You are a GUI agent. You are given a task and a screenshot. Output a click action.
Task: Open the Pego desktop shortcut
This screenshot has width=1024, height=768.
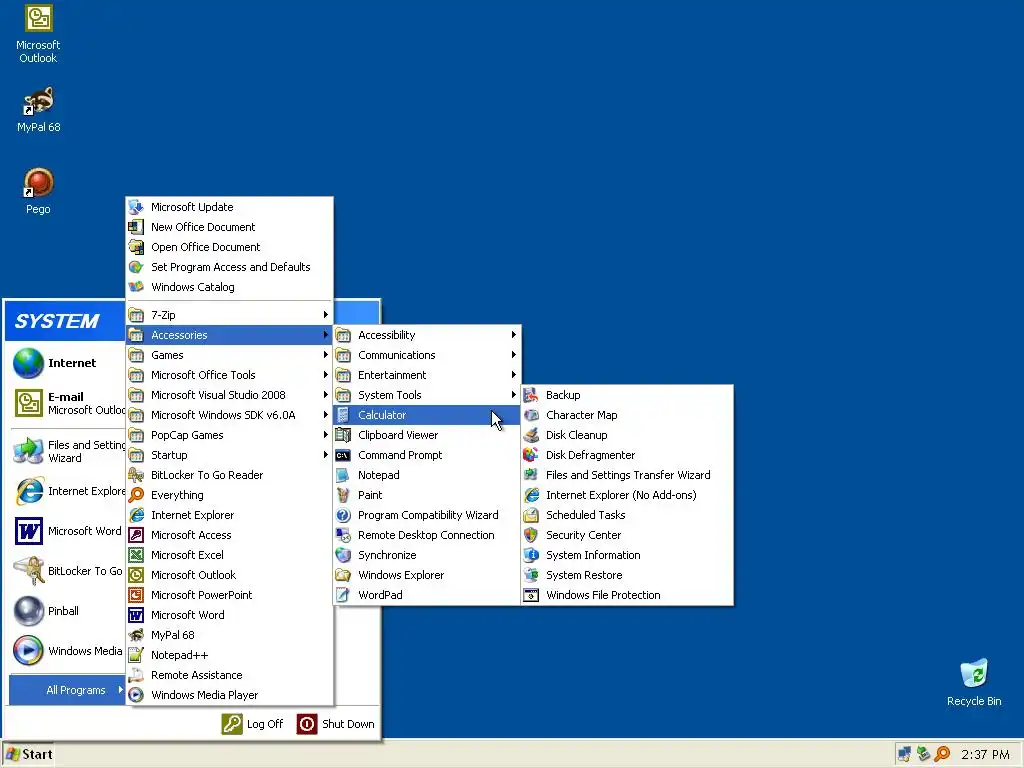pyautogui.click(x=38, y=191)
